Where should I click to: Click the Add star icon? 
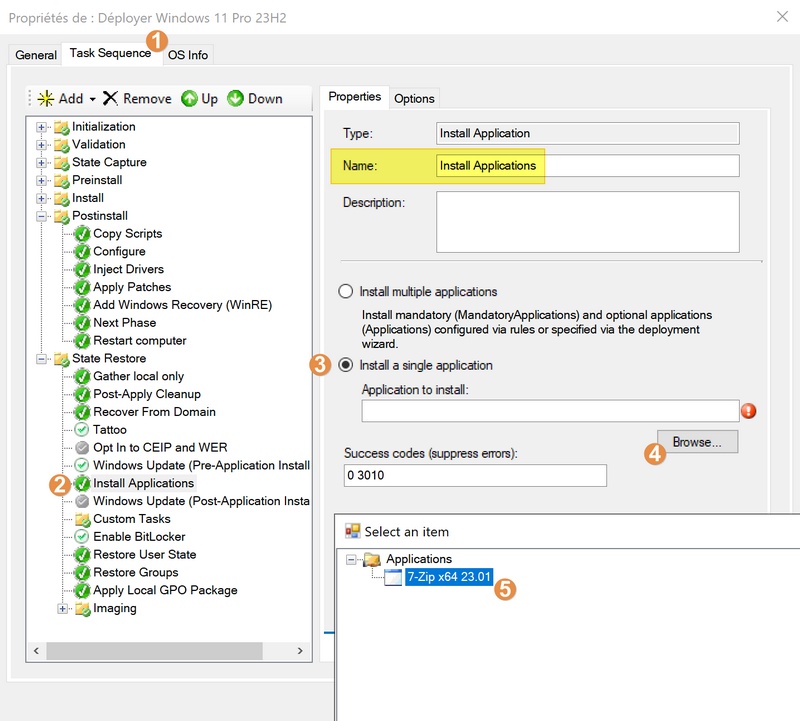46,98
